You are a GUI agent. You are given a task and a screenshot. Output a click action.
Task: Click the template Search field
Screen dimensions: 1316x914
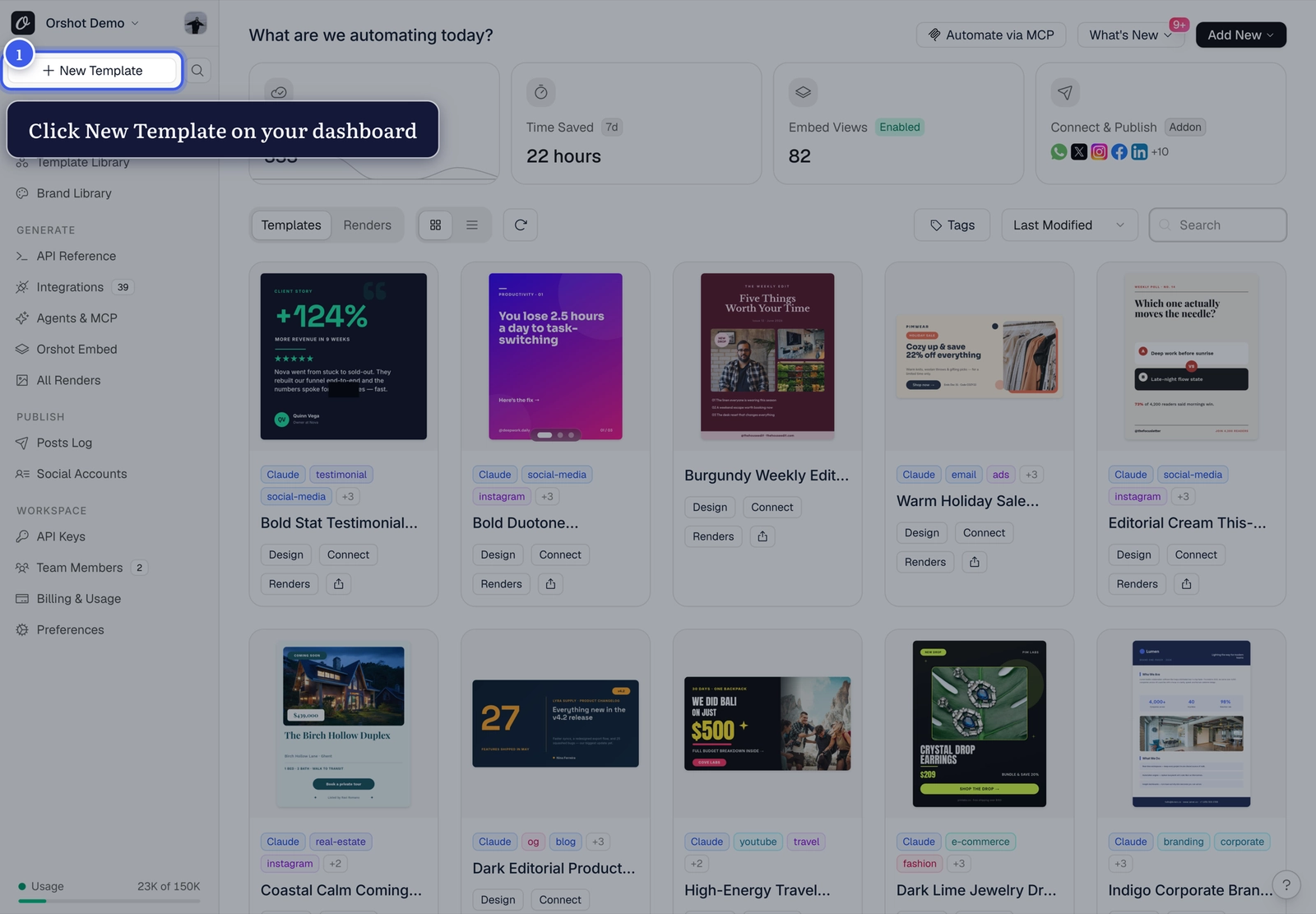(x=1218, y=225)
